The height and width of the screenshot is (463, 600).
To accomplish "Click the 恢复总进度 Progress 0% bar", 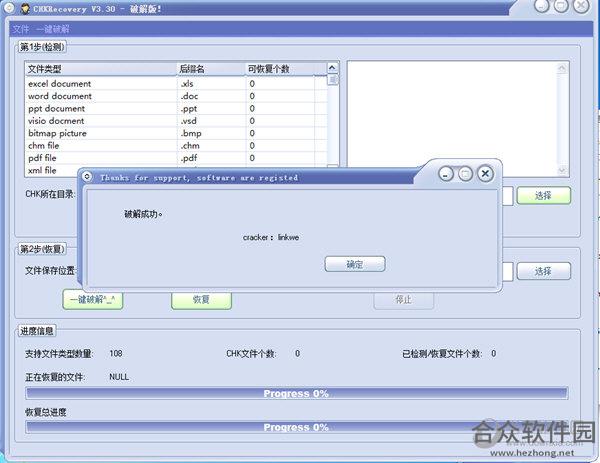I will [x=297, y=427].
